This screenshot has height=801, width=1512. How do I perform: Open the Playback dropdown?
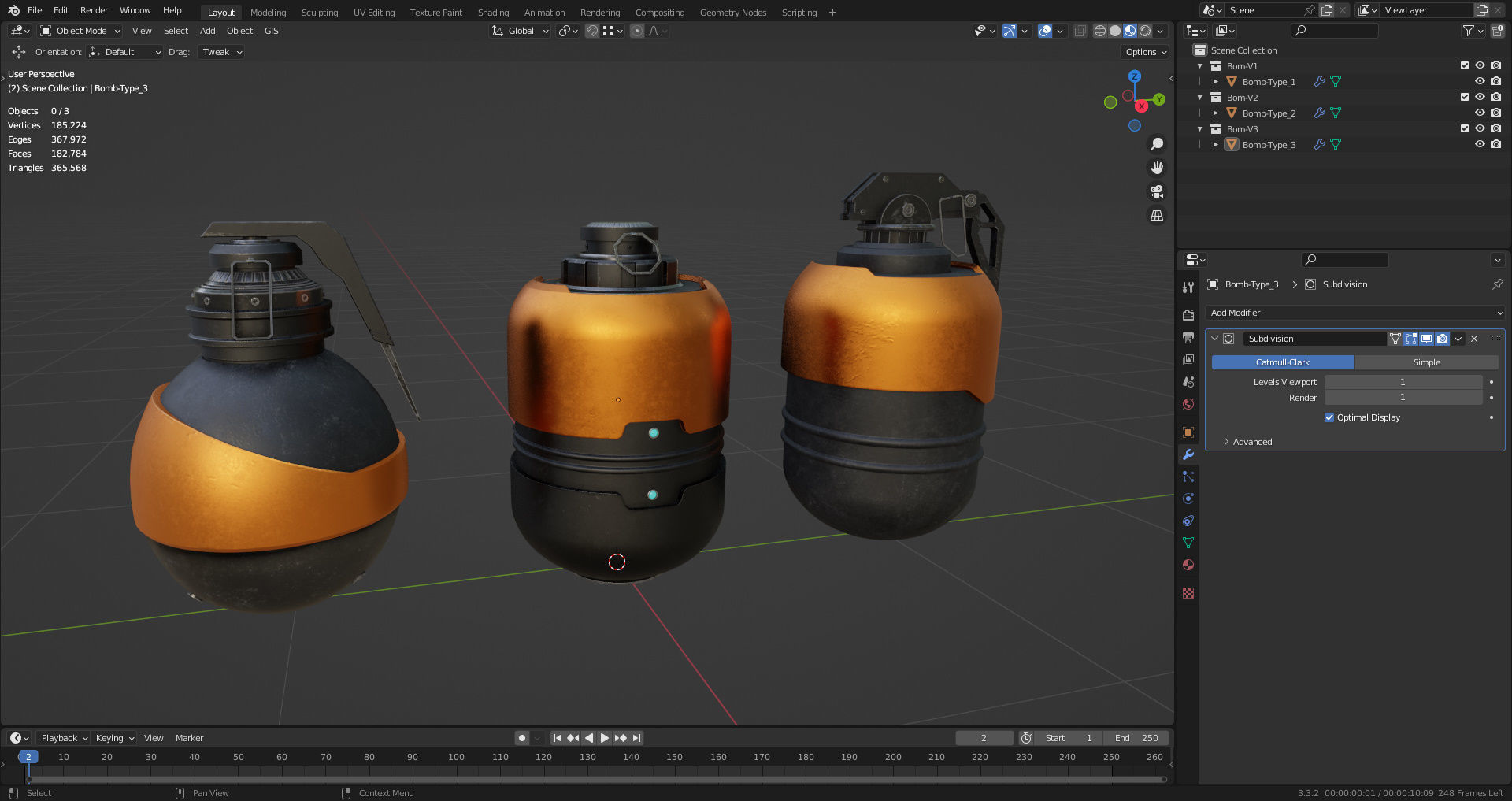point(65,738)
